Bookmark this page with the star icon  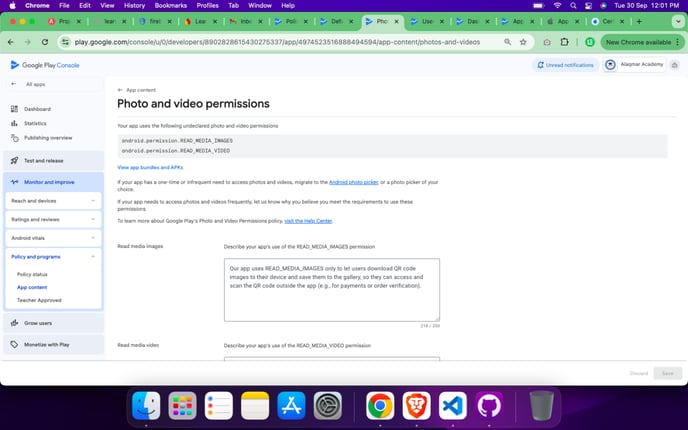point(523,42)
